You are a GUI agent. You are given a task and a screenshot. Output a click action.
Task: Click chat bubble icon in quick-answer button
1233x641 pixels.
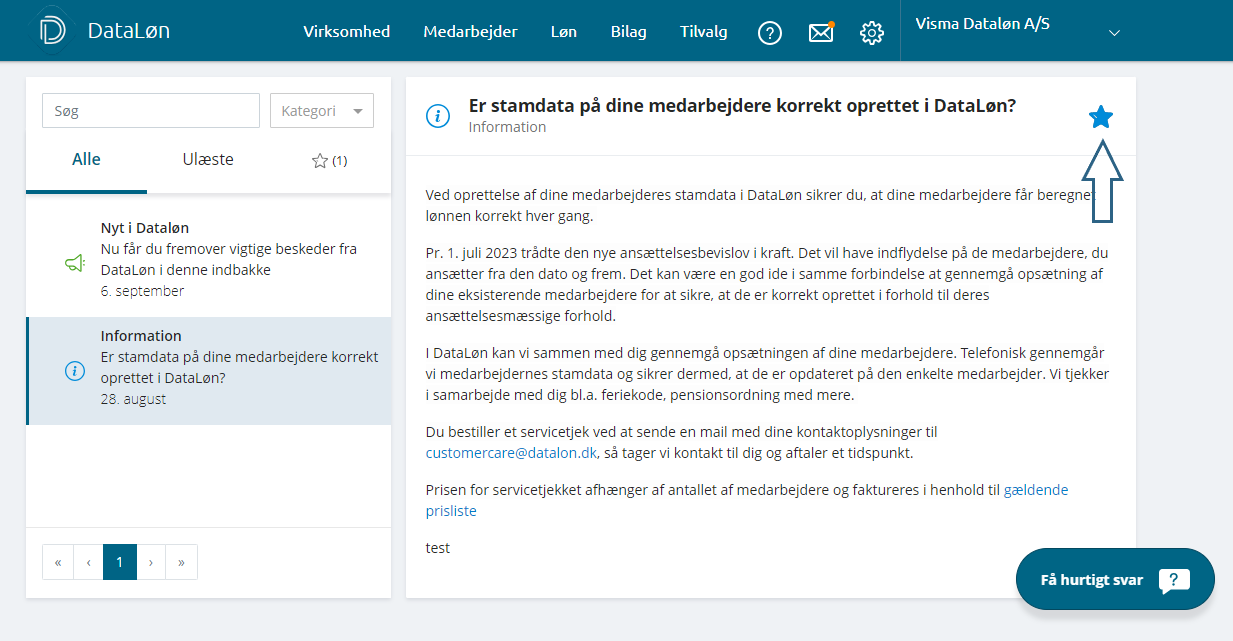[x=1174, y=581]
